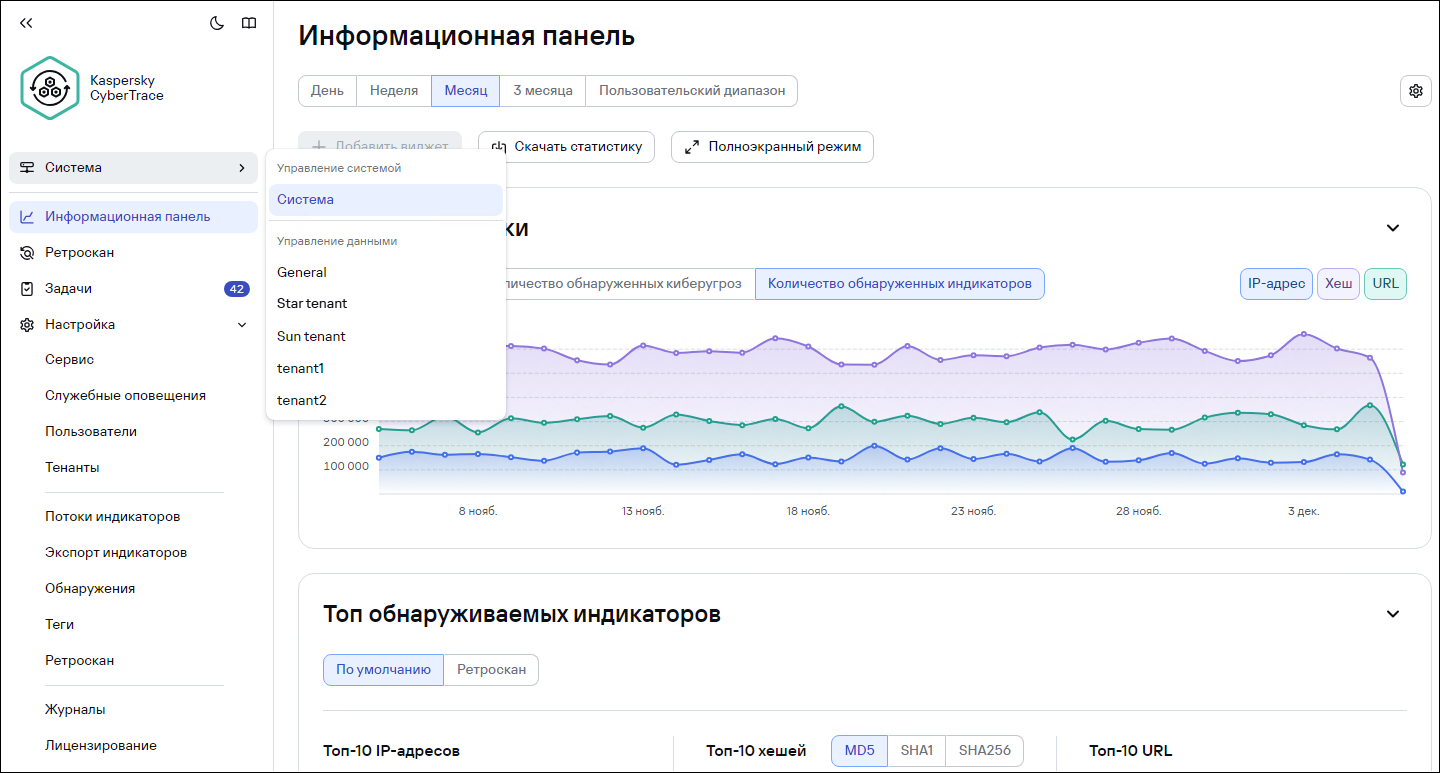Collapse the Настройка sidebar section
The width and height of the screenshot is (1440, 773).
tap(241, 325)
